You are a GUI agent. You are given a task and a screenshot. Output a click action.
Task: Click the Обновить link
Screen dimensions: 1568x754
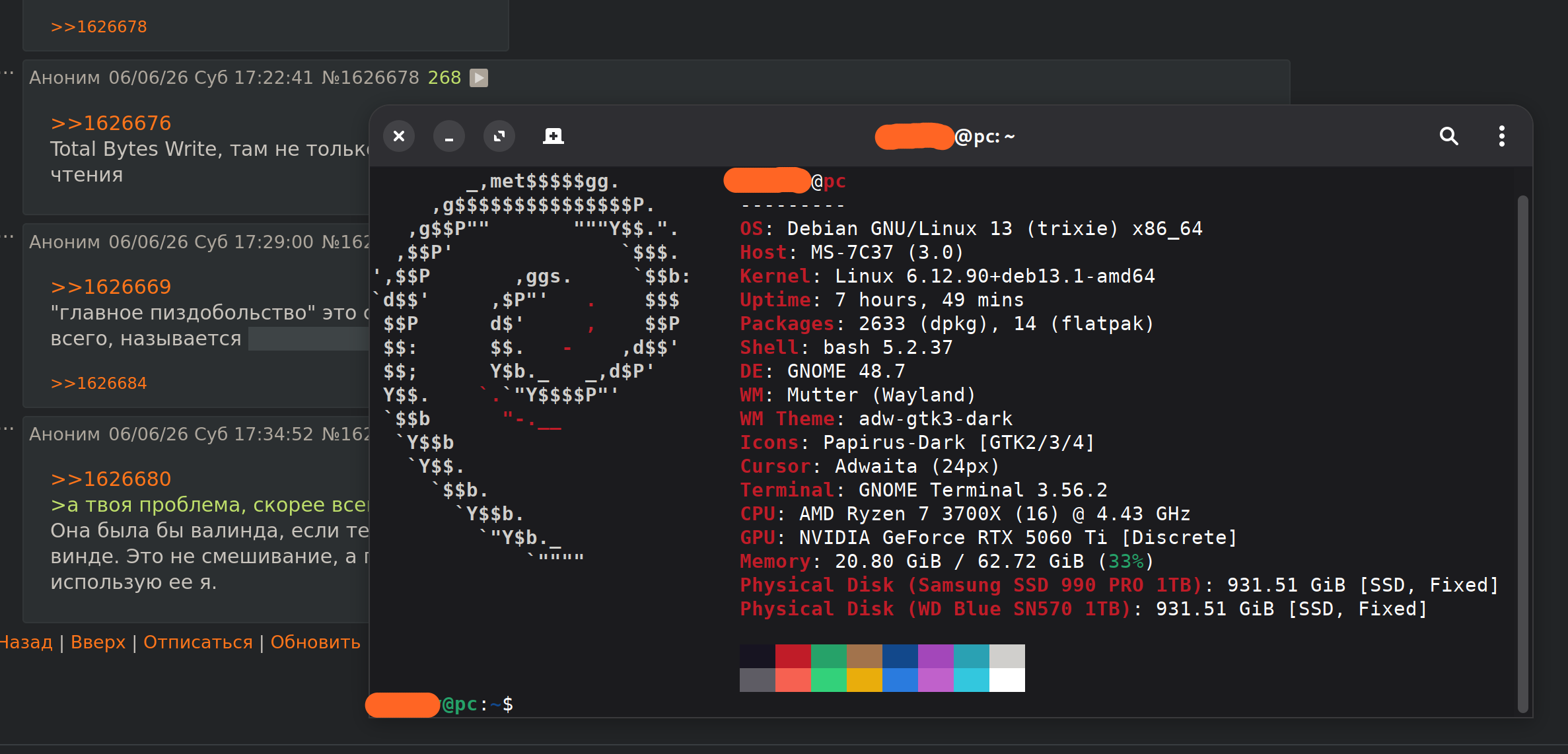[315, 642]
